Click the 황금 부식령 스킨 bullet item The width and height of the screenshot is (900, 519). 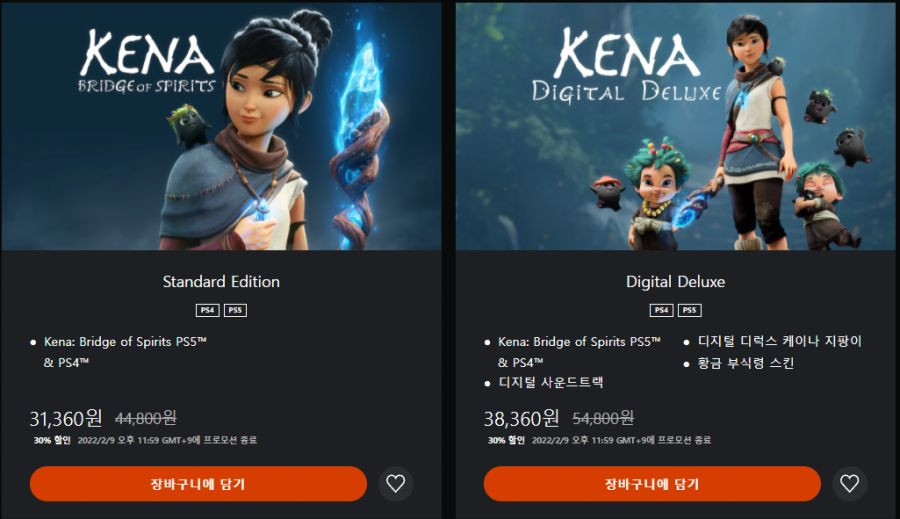746,363
